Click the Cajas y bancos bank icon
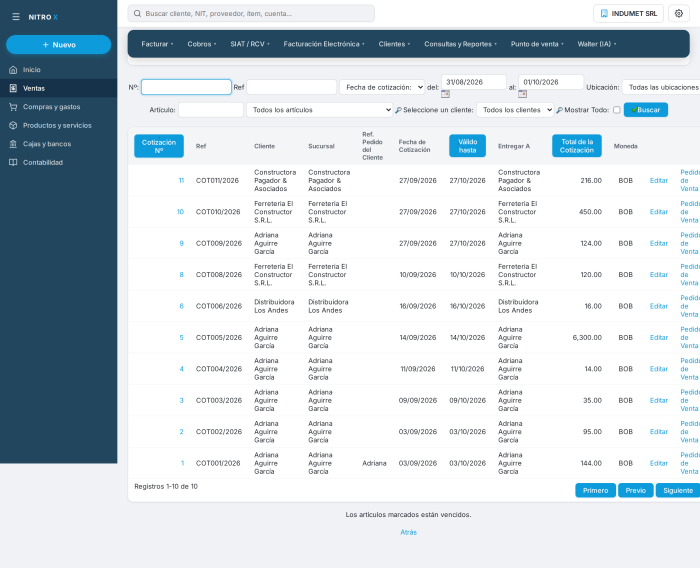700x568 pixels. point(13,144)
